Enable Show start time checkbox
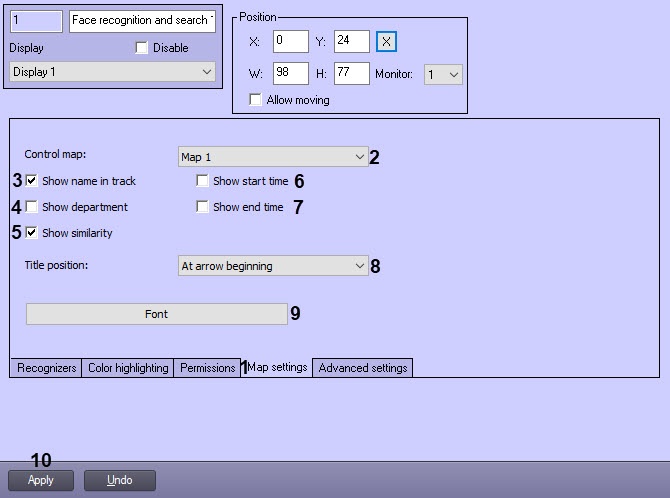Screen dimensions: 670x498 pyautogui.click(x=202, y=181)
